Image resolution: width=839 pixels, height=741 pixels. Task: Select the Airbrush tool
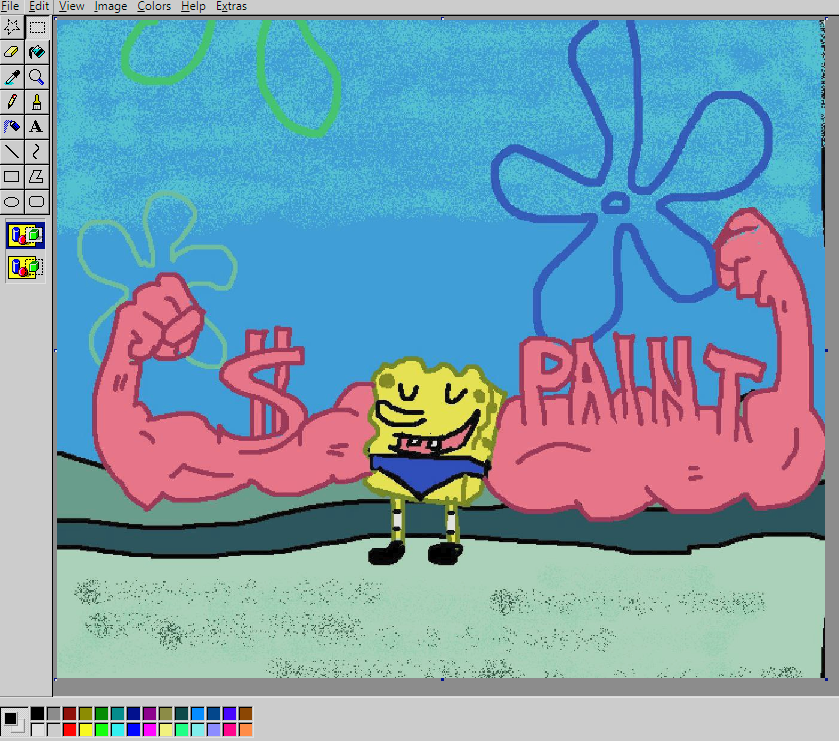tap(12, 126)
